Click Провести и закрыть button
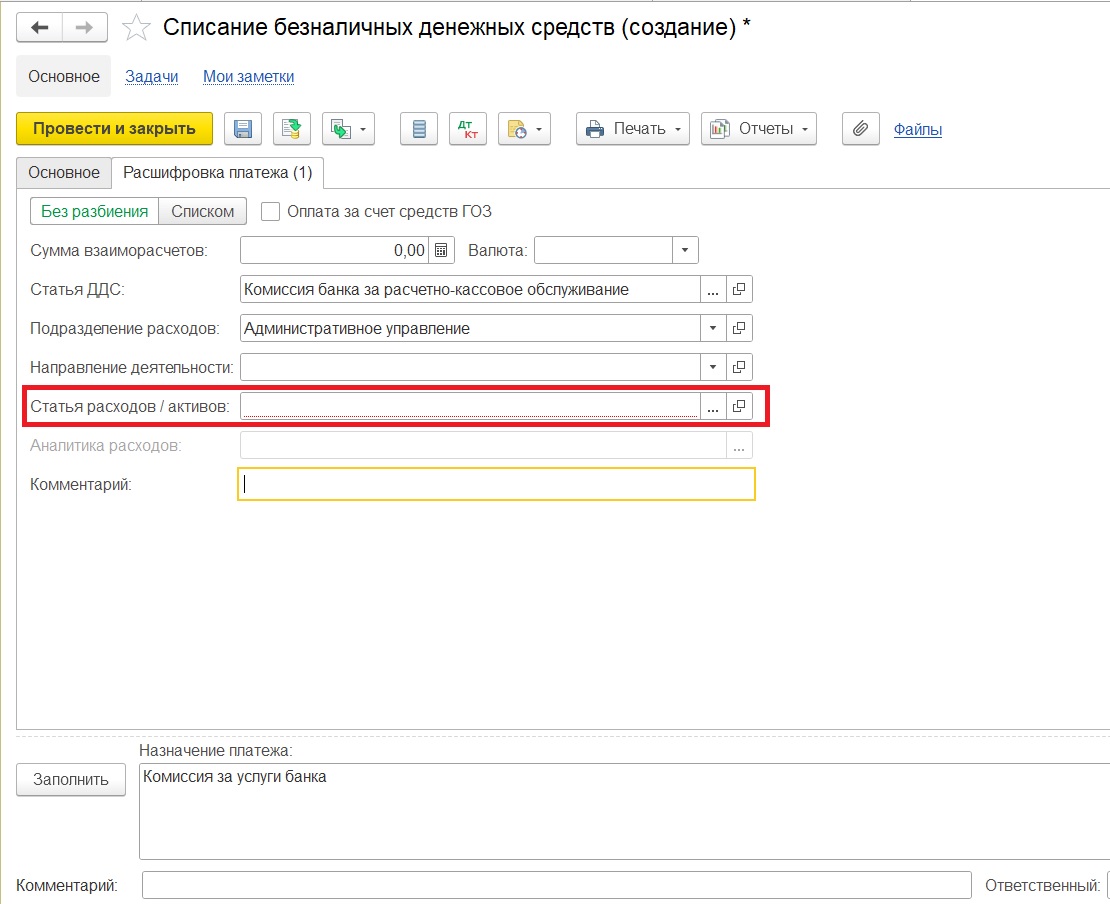The image size is (1110, 904). 114,129
